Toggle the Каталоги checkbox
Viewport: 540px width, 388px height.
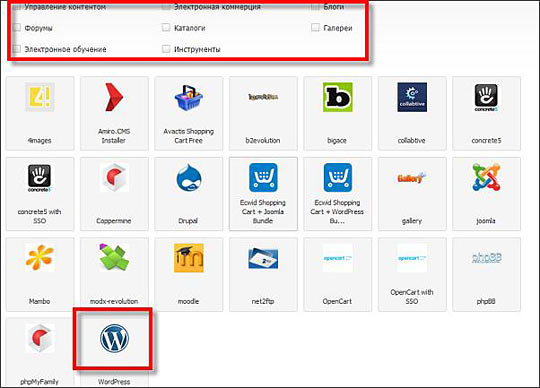[166, 27]
